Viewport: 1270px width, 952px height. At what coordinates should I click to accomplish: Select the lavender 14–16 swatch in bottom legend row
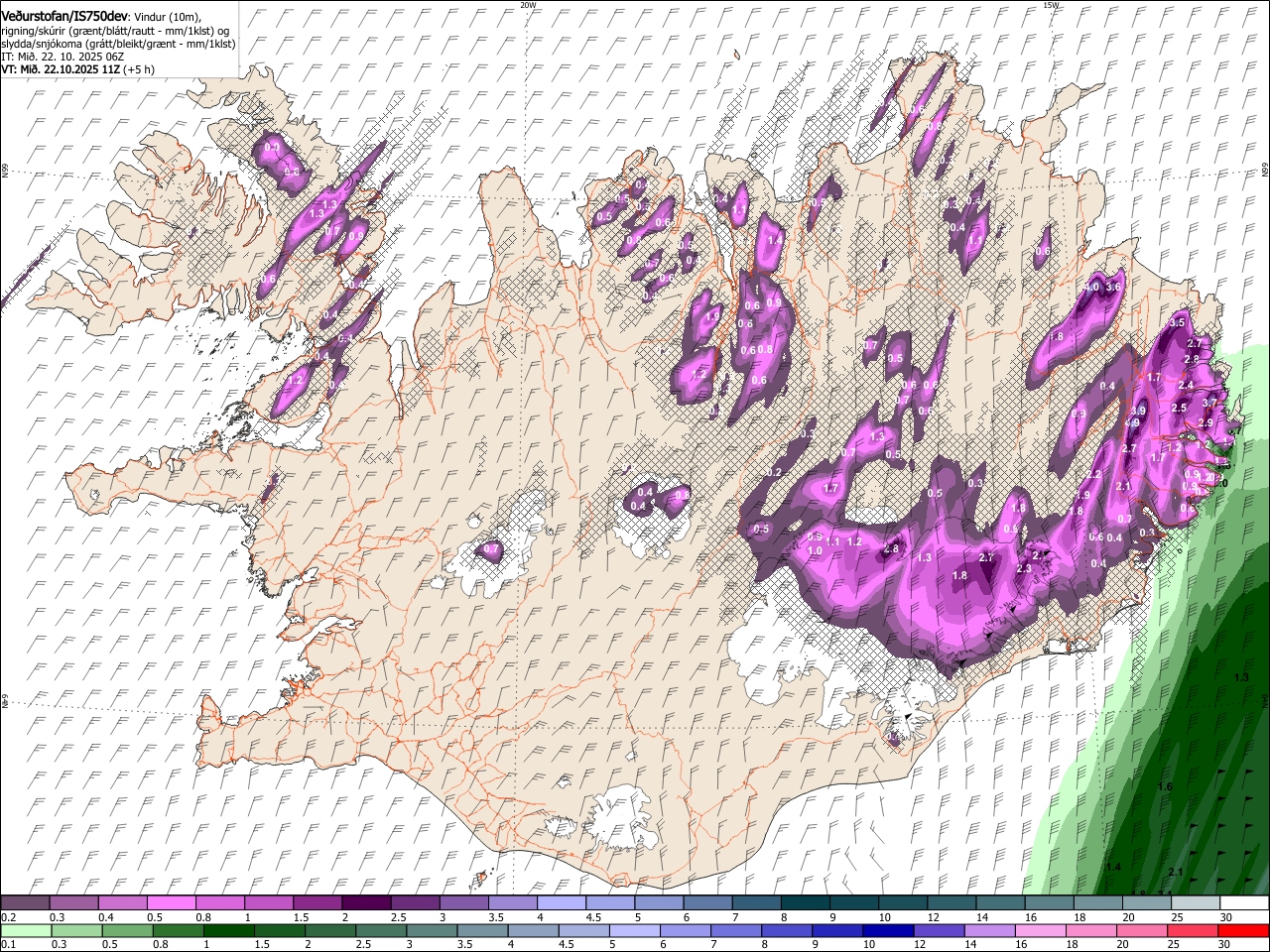pyautogui.click(x=990, y=930)
